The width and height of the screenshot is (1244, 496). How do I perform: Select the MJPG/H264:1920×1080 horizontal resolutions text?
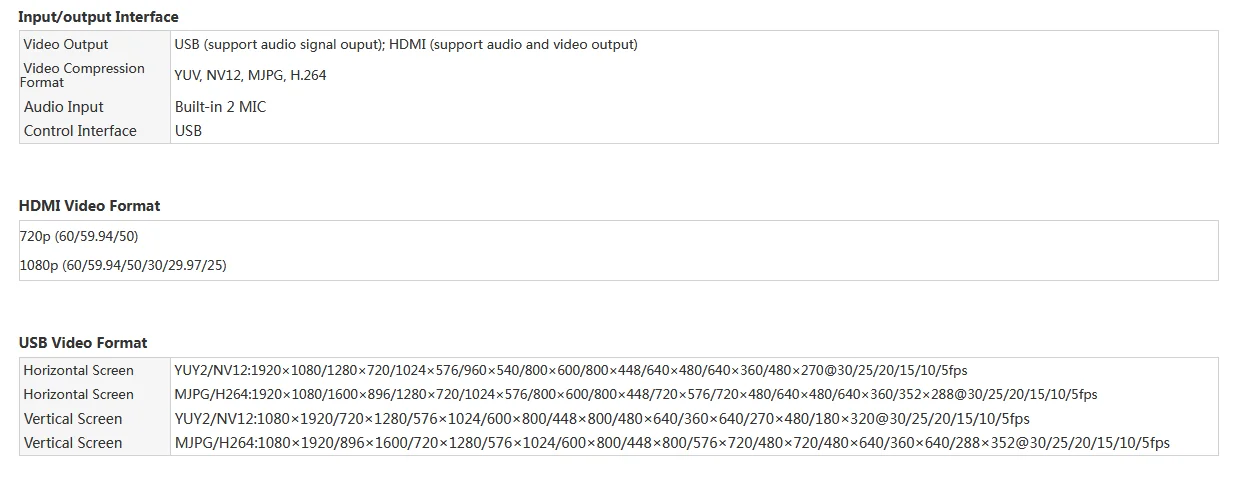click(x=635, y=395)
